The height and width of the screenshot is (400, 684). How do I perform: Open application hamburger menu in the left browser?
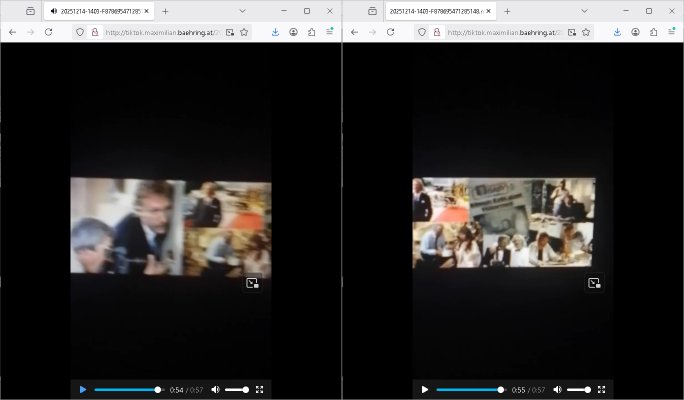tap(329, 32)
